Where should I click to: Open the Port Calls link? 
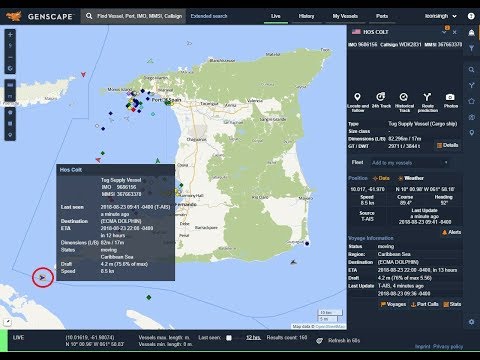425,304
